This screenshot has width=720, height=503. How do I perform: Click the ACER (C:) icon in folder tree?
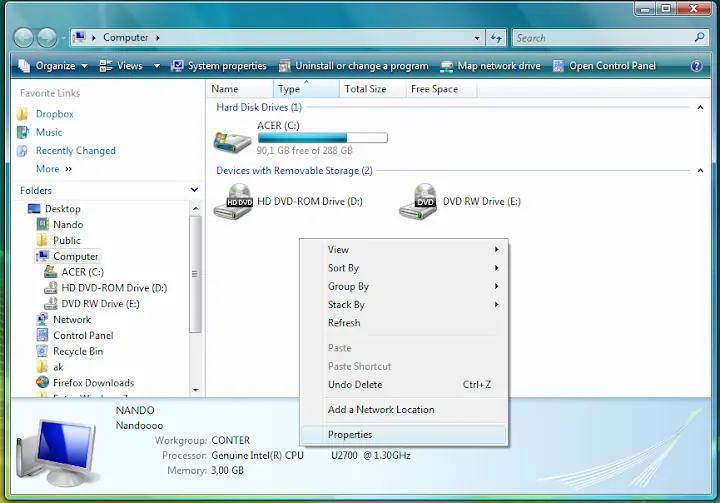coord(51,271)
